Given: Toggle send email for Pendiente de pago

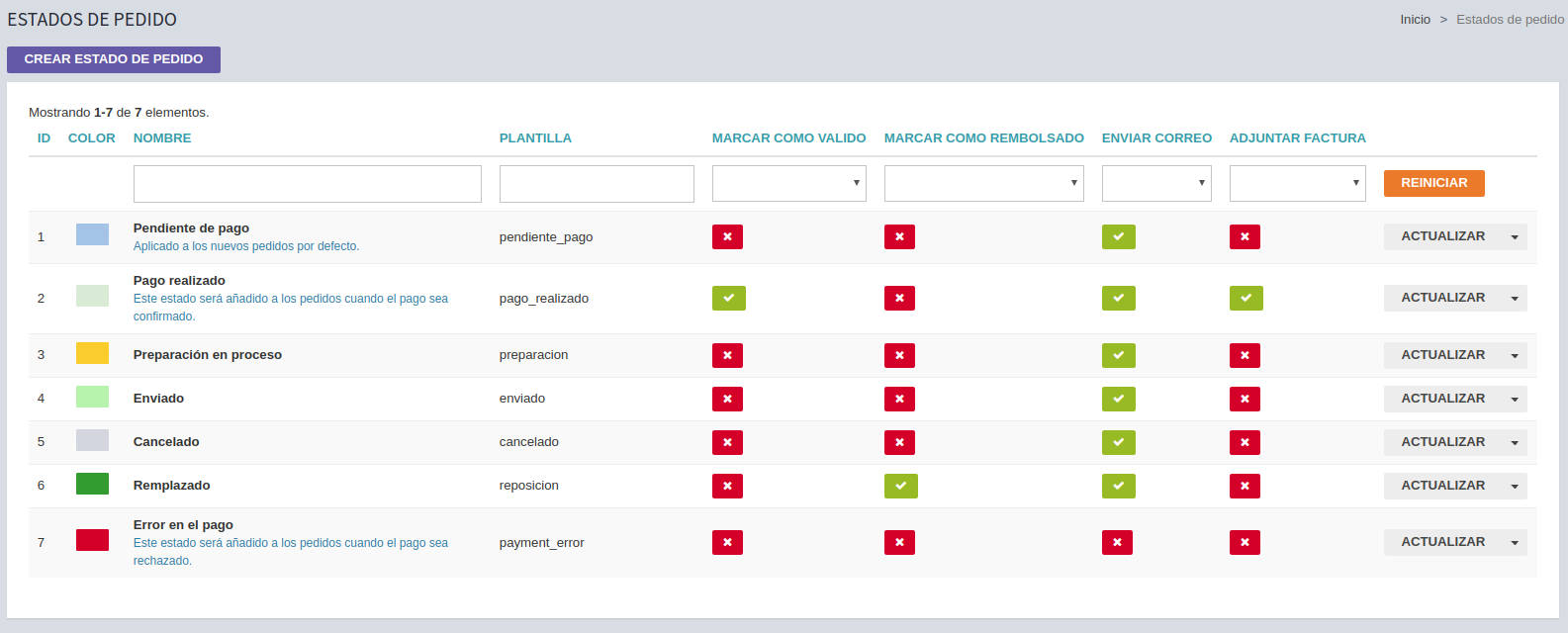Looking at the screenshot, I should click(1118, 236).
